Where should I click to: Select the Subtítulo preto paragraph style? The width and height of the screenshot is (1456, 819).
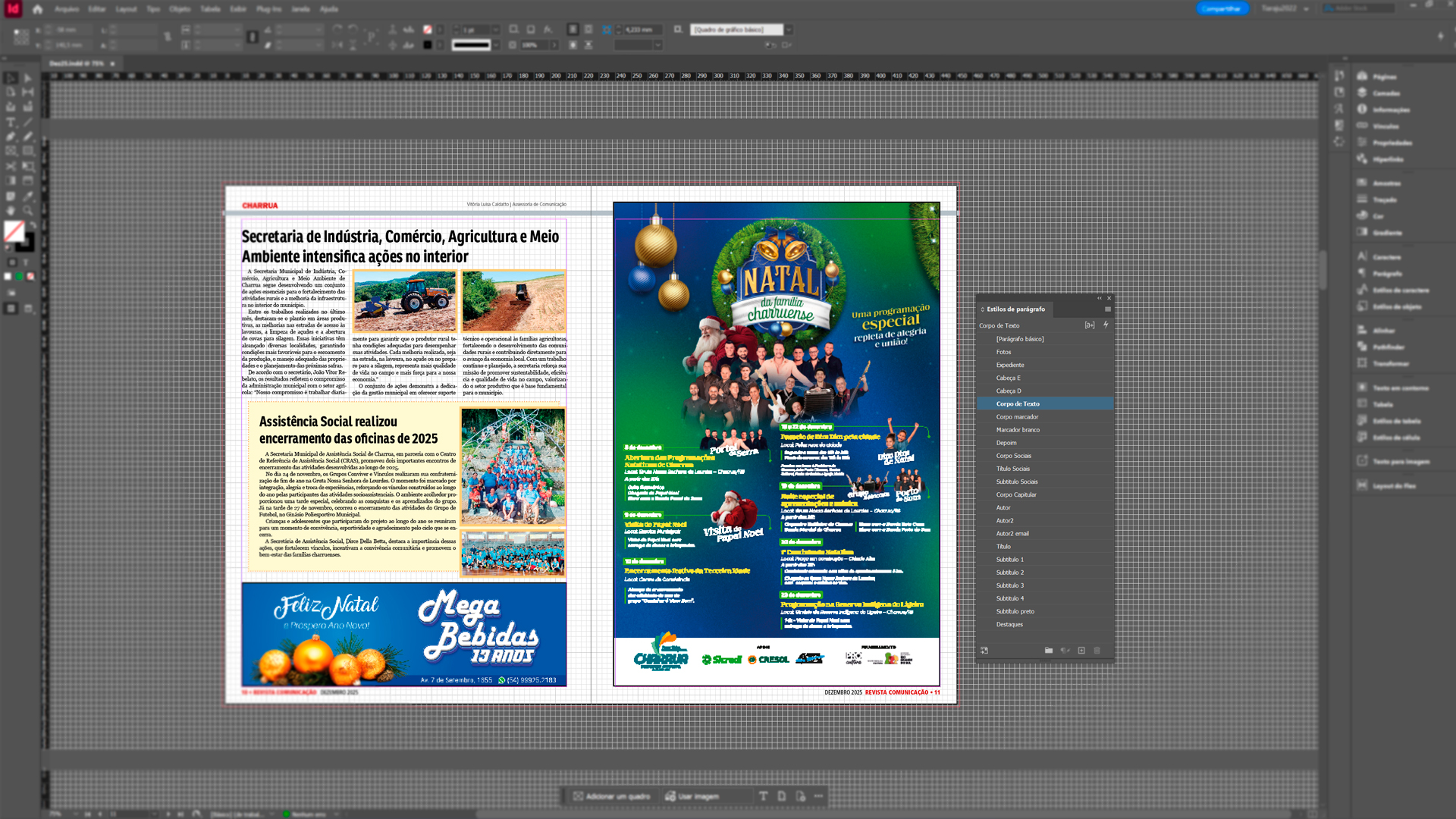click(1015, 611)
